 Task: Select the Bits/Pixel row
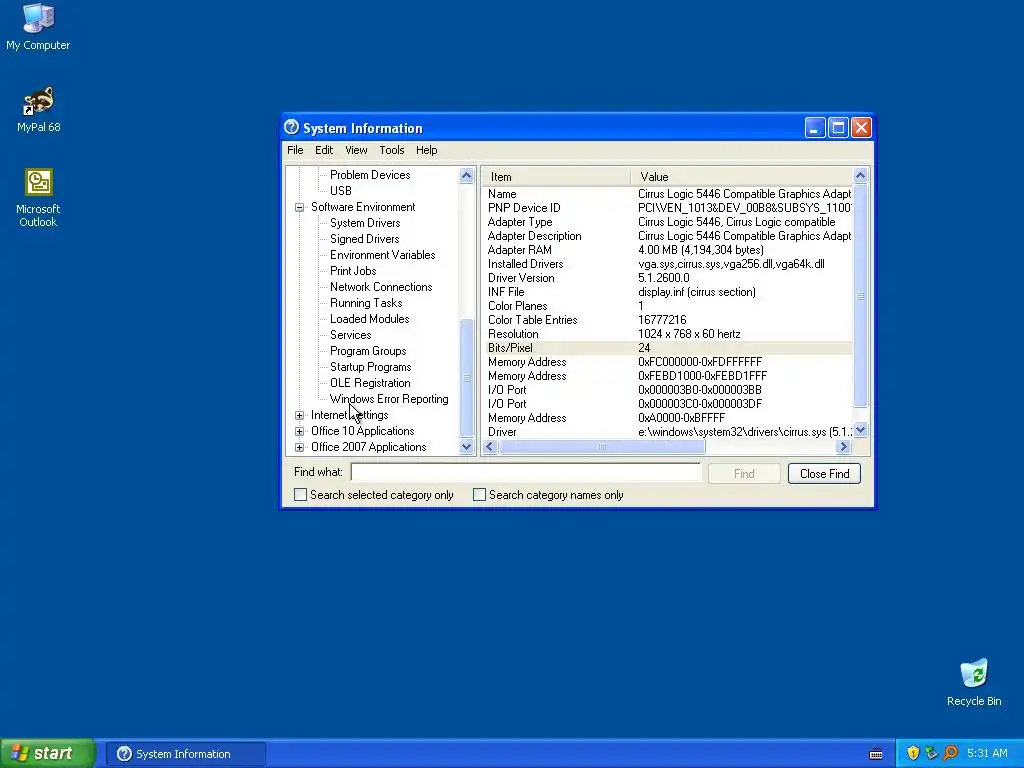[x=667, y=348]
